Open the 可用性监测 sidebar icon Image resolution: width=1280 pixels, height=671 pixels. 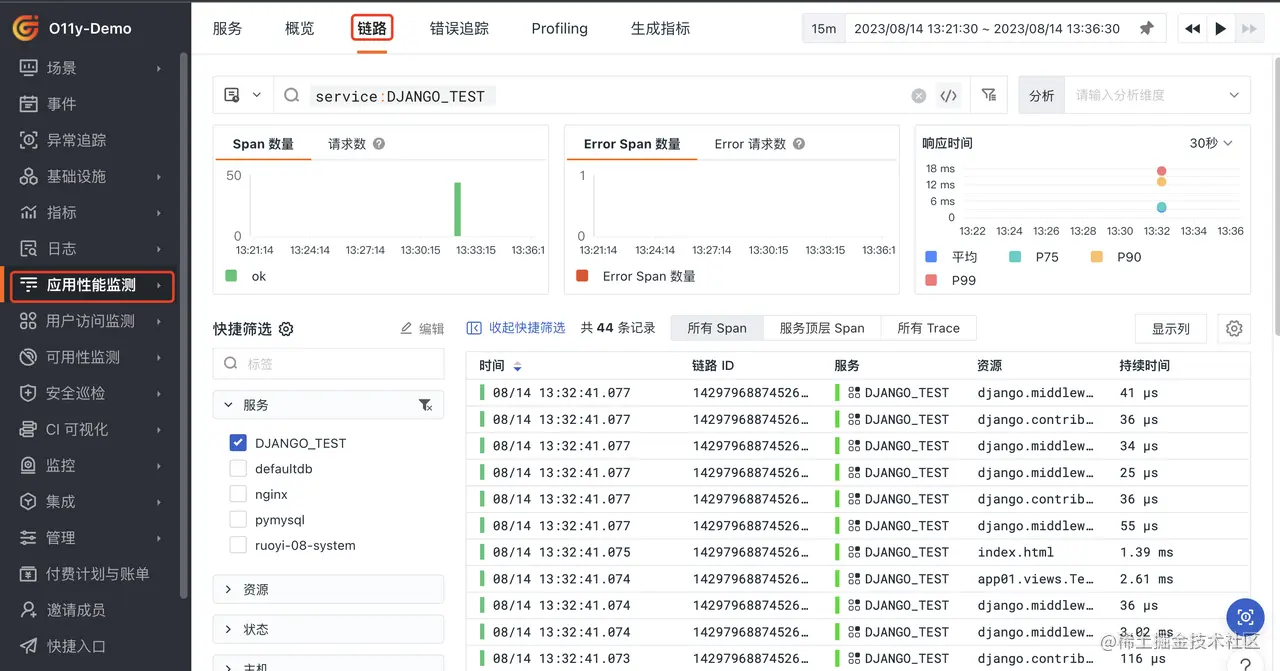click(29, 357)
